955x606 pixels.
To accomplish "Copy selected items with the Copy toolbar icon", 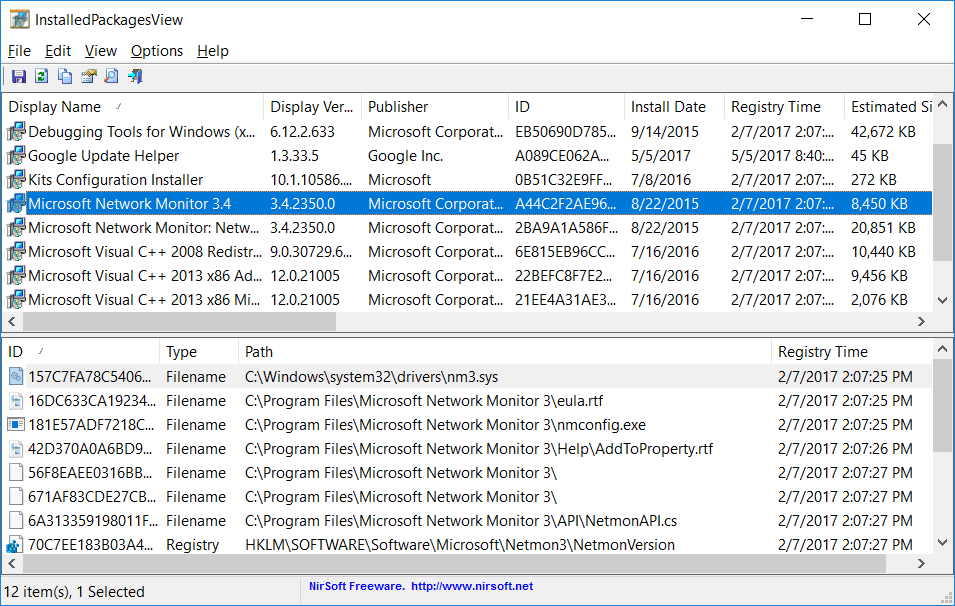I will pyautogui.click(x=64, y=76).
